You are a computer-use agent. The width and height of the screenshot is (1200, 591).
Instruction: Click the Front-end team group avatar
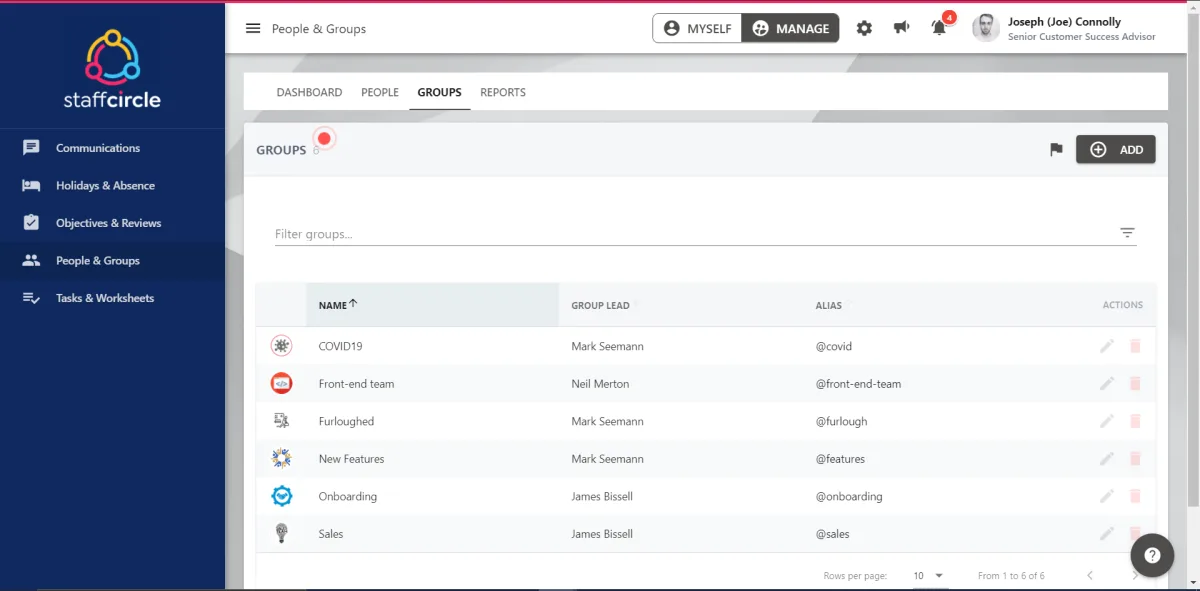[281, 384]
